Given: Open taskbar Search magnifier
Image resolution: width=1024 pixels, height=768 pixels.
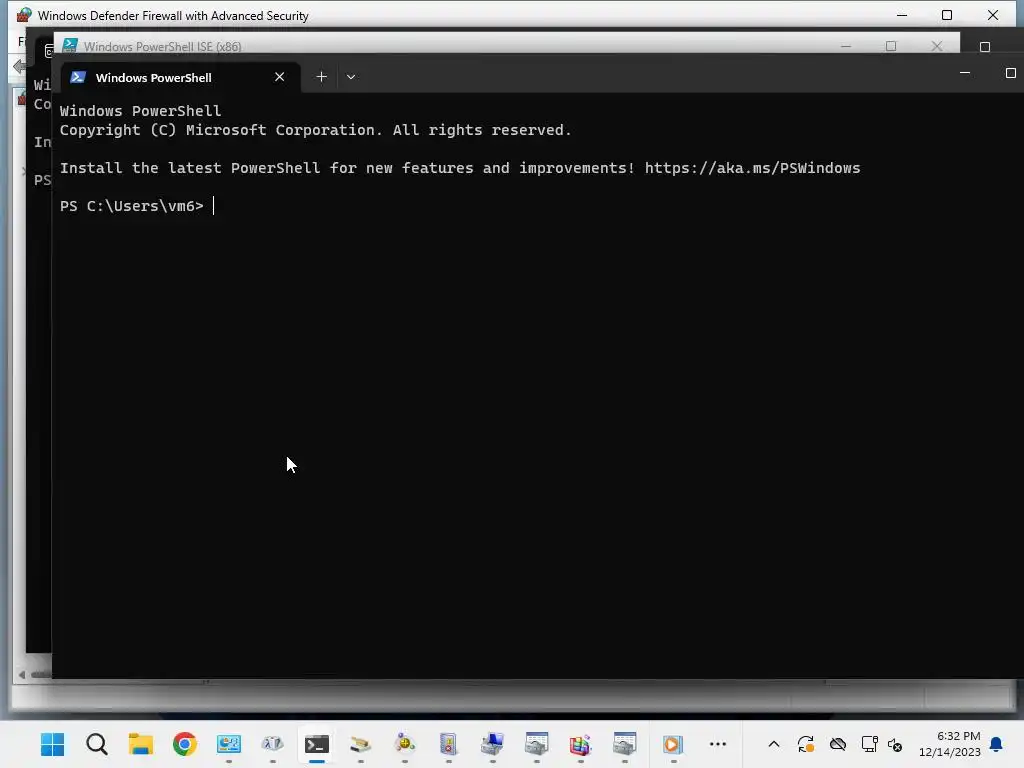Looking at the screenshot, I should (x=97, y=744).
